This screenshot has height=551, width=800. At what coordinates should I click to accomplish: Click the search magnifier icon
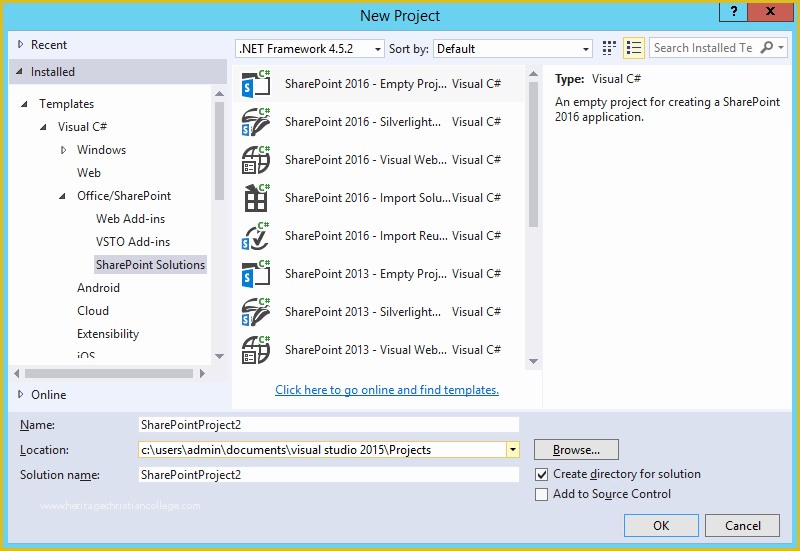pos(766,47)
